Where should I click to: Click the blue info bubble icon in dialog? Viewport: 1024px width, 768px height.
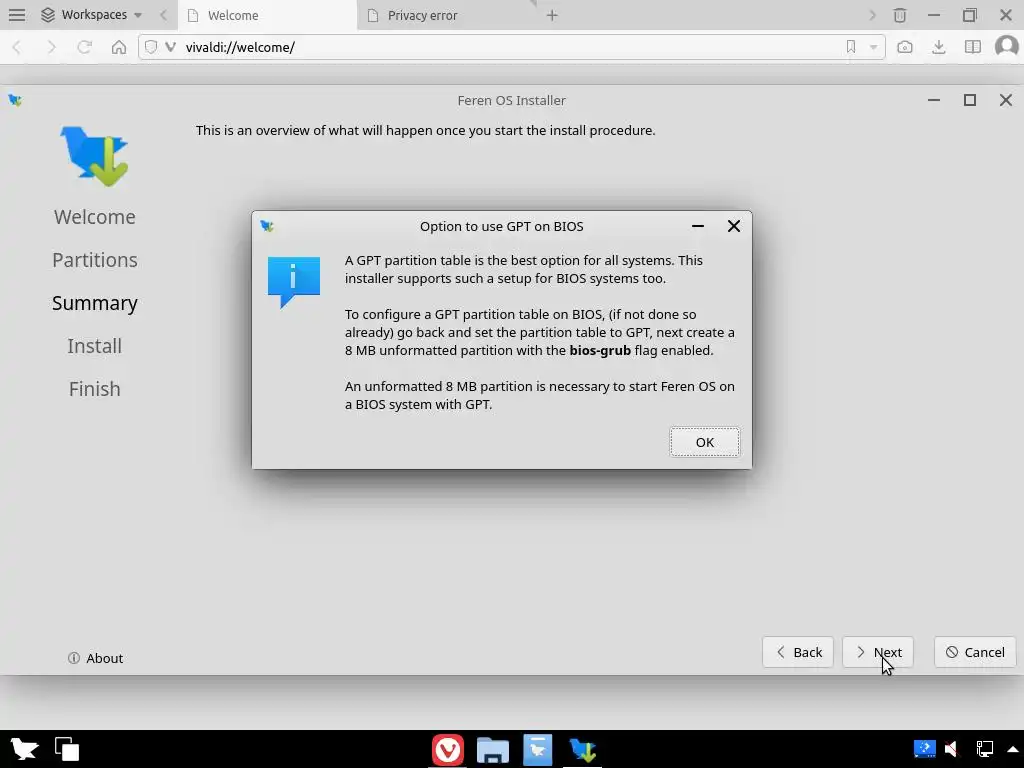click(x=294, y=281)
